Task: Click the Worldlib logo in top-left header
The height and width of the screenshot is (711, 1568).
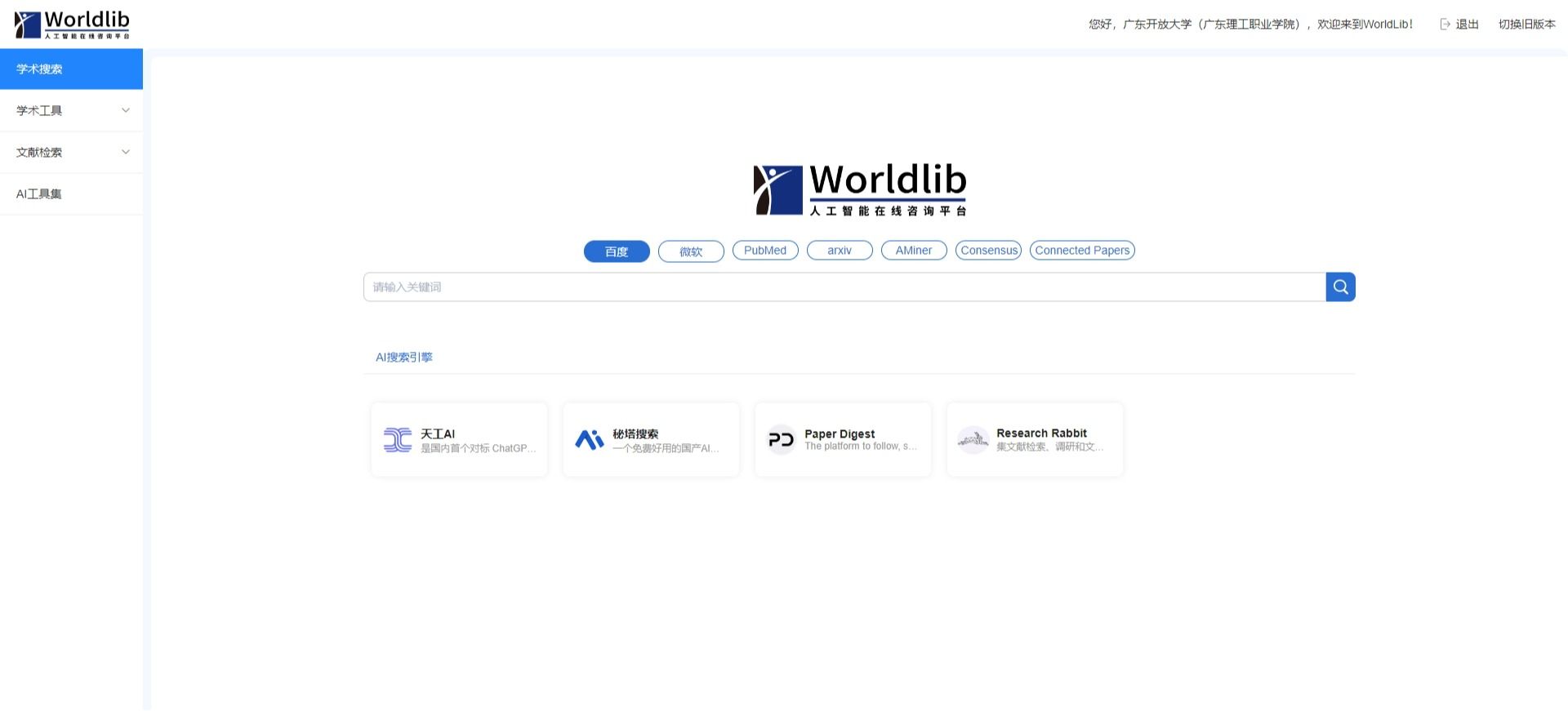Action: coord(72,24)
